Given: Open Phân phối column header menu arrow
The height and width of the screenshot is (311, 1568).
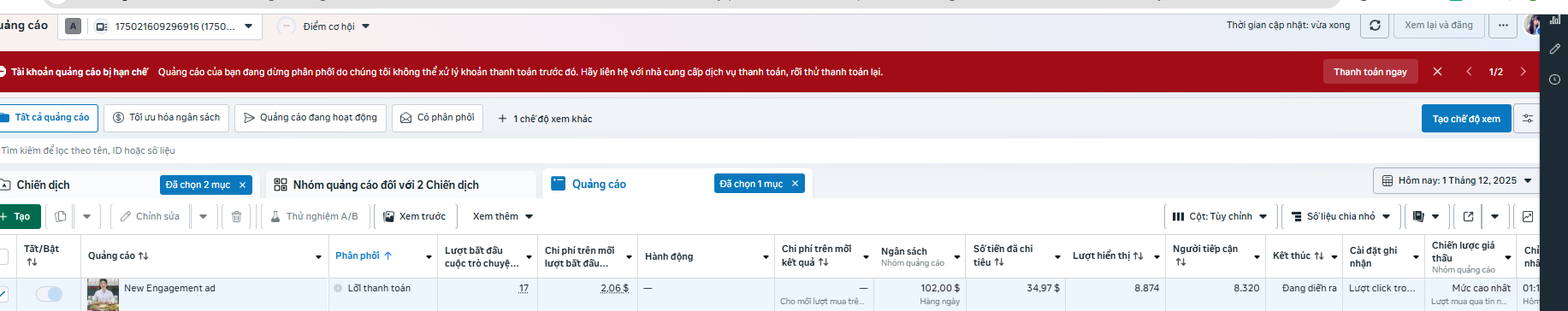Looking at the screenshot, I should 429,256.
